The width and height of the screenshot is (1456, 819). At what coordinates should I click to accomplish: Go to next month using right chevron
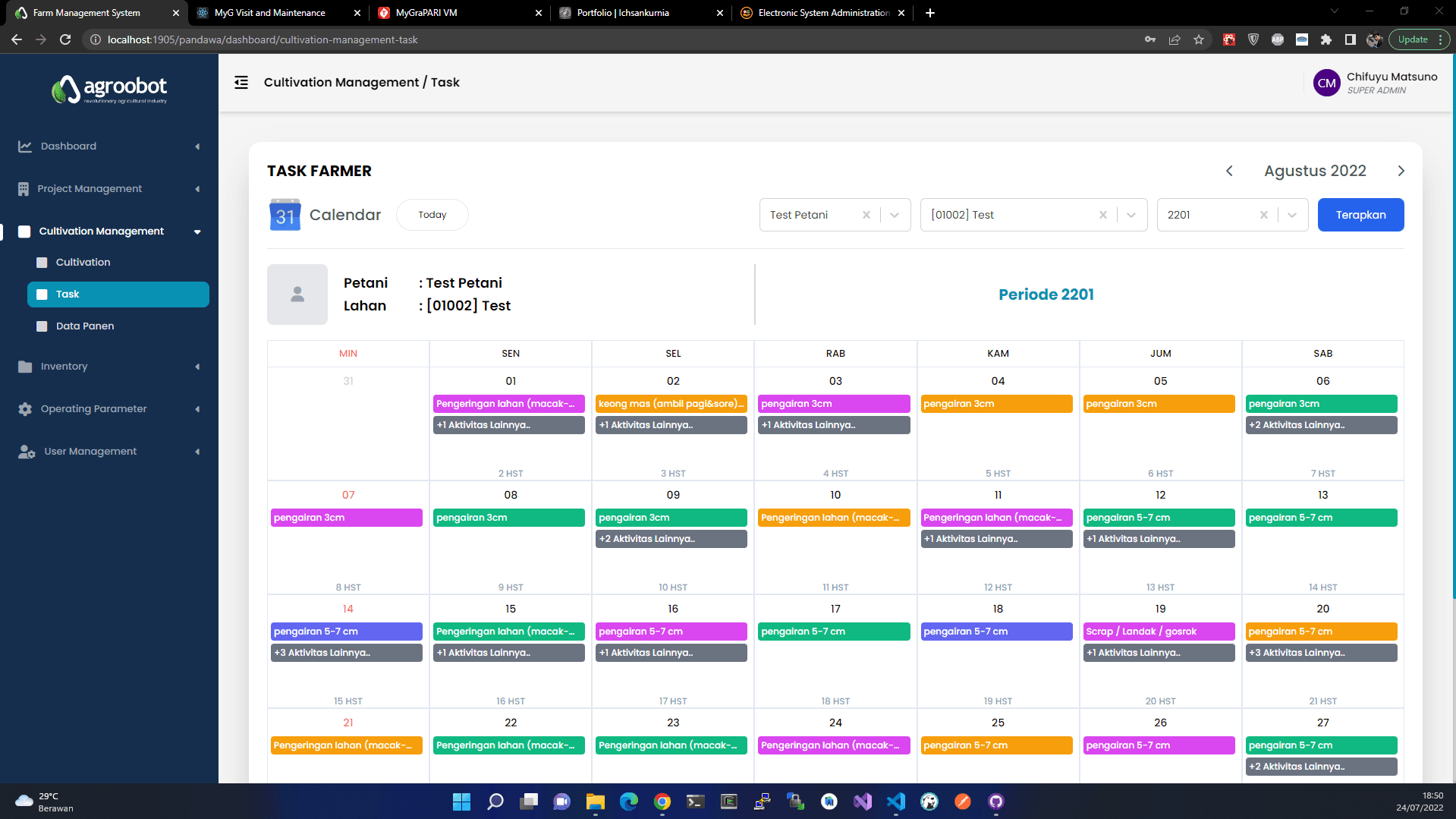click(1401, 172)
